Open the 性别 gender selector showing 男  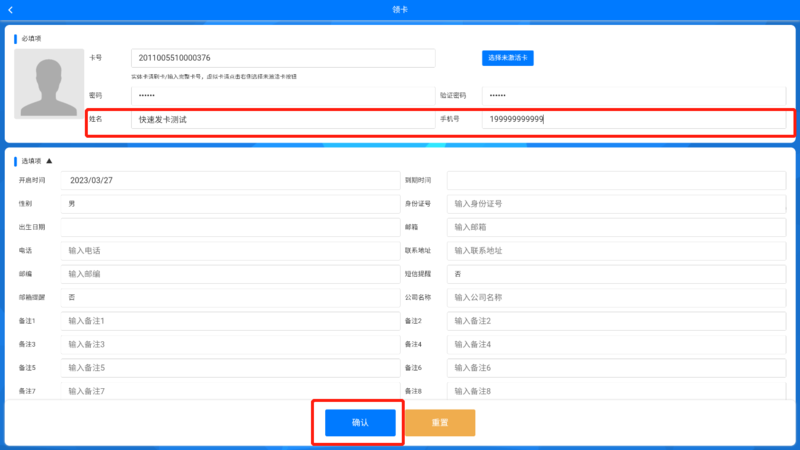pyautogui.click(x=230, y=203)
